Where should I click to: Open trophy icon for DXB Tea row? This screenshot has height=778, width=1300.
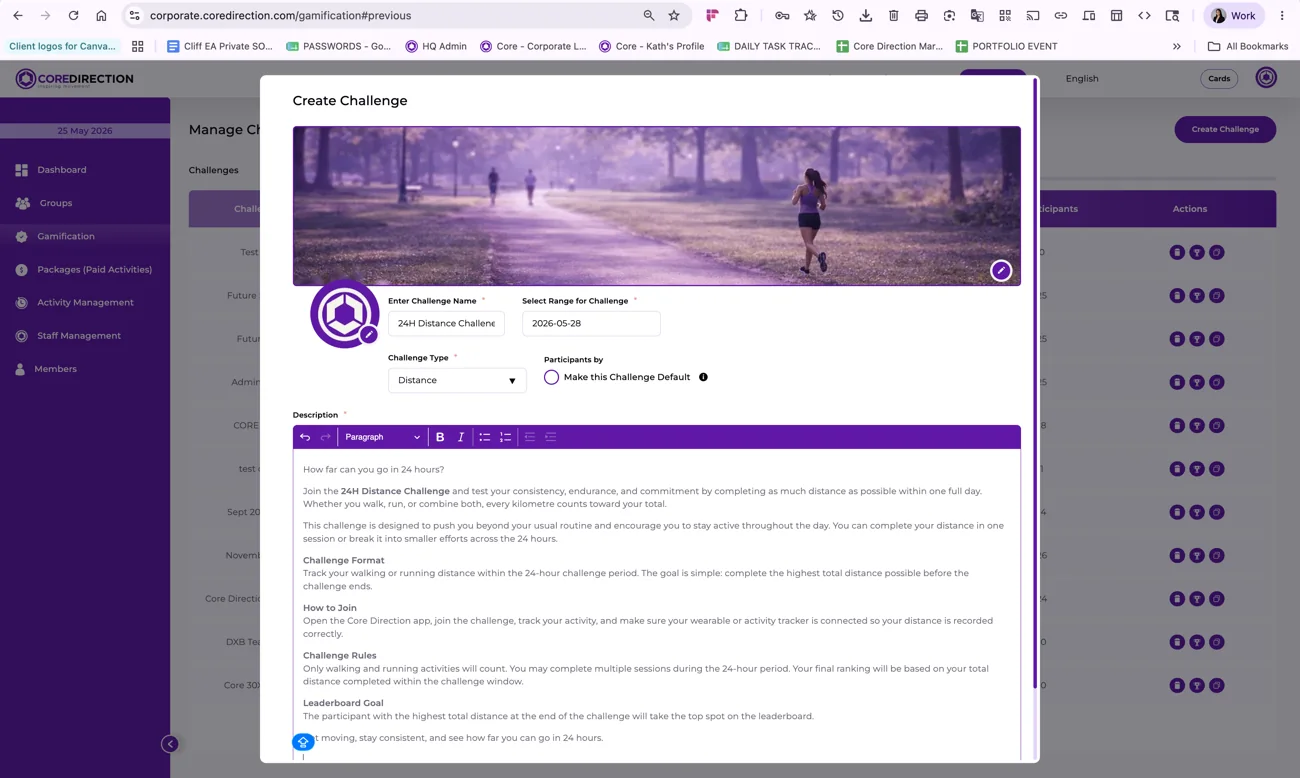(1197, 642)
